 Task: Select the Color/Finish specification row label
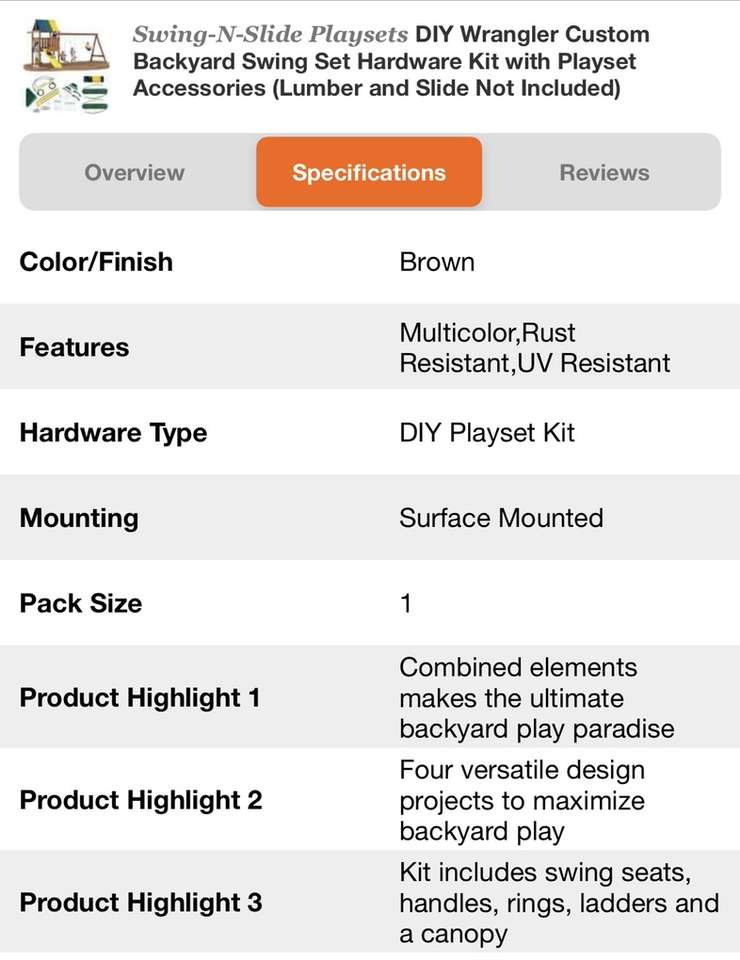coord(96,262)
